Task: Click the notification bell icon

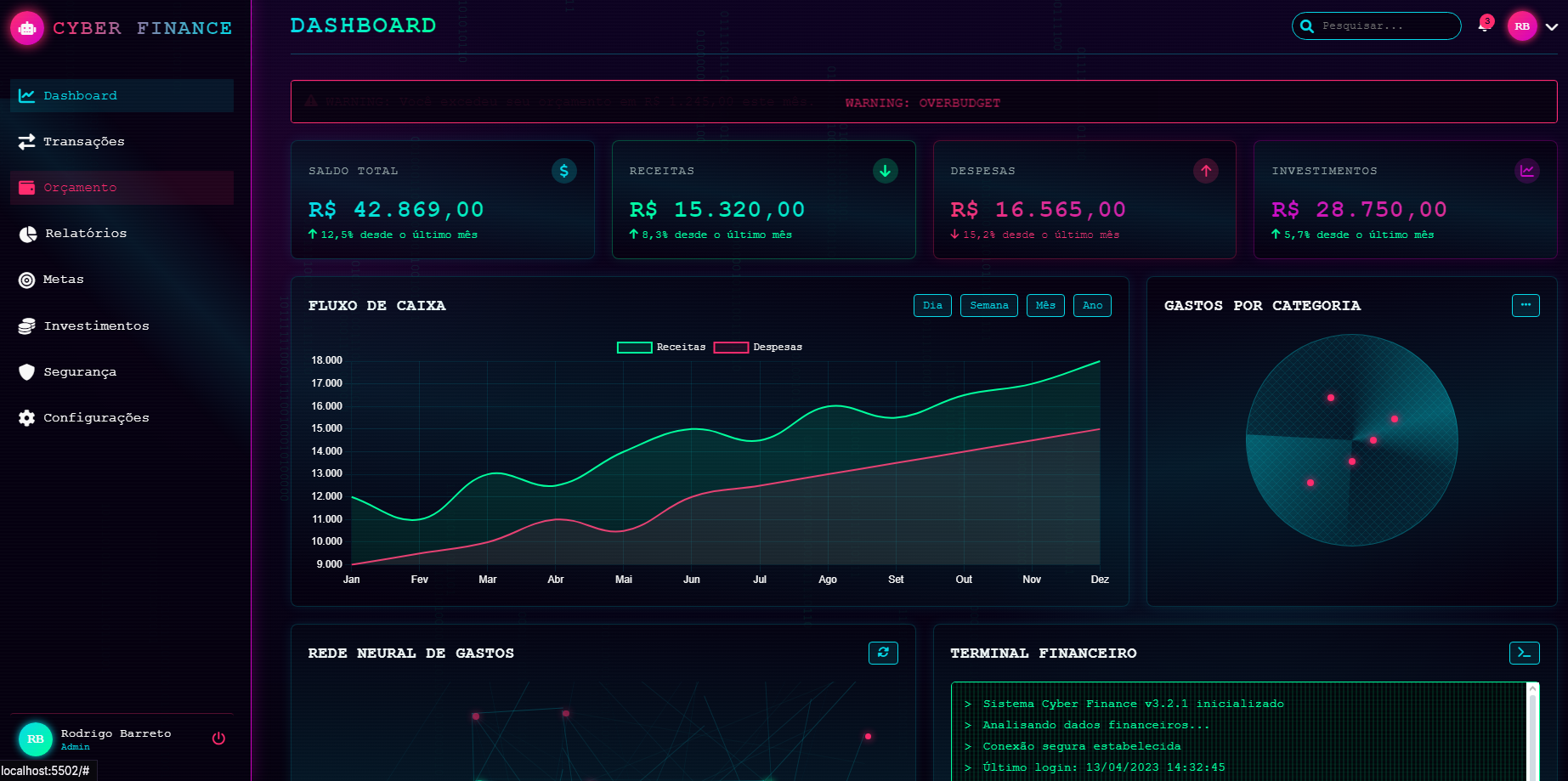Action: pos(1484,25)
